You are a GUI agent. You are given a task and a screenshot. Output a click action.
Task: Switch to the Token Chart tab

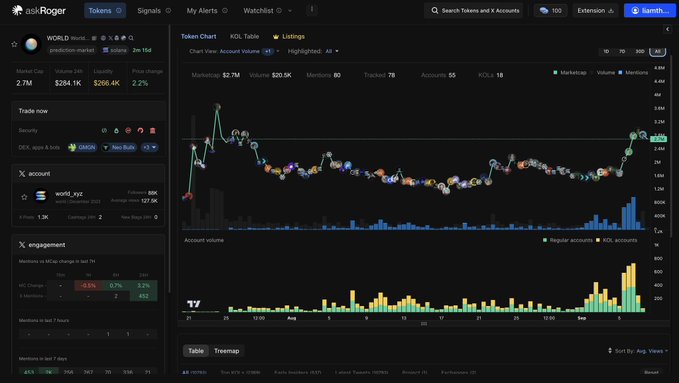click(198, 36)
